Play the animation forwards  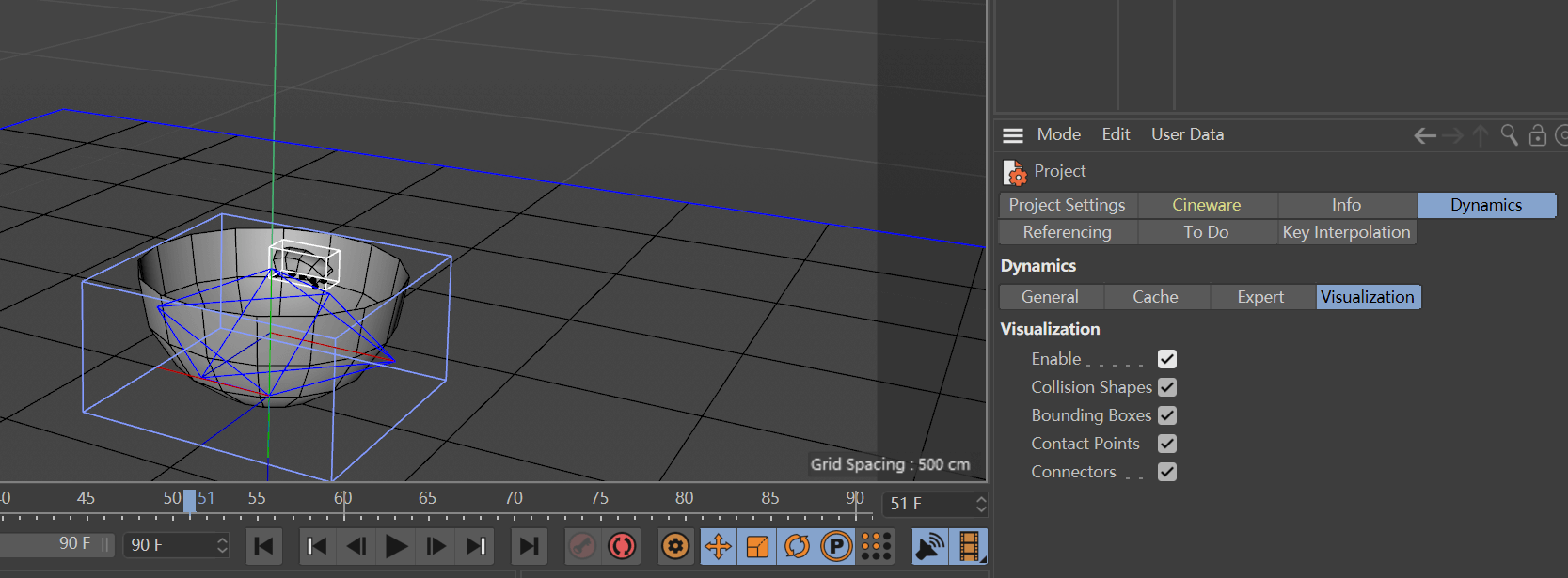[x=396, y=546]
